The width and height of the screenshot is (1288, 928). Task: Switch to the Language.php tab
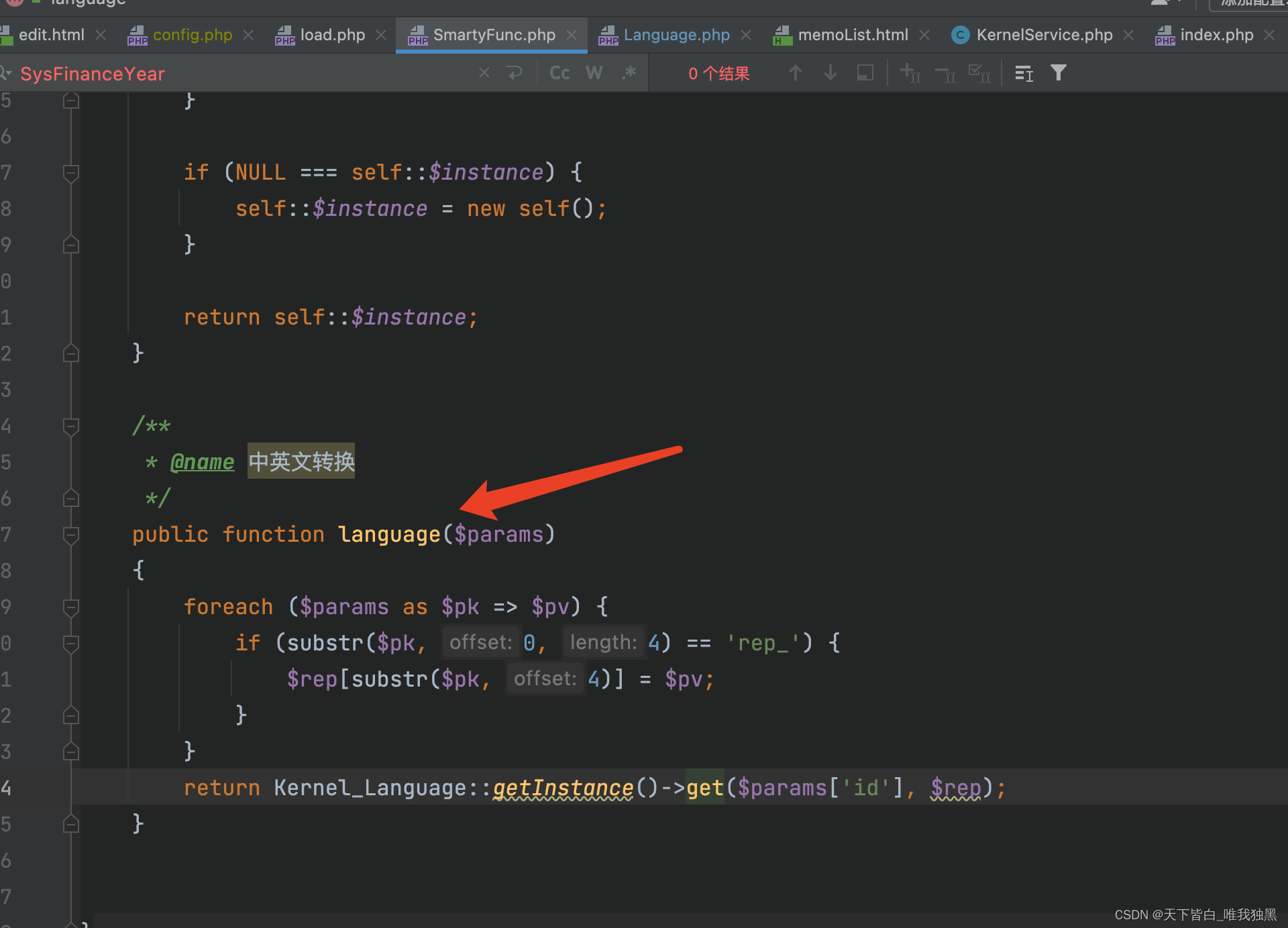tap(676, 35)
